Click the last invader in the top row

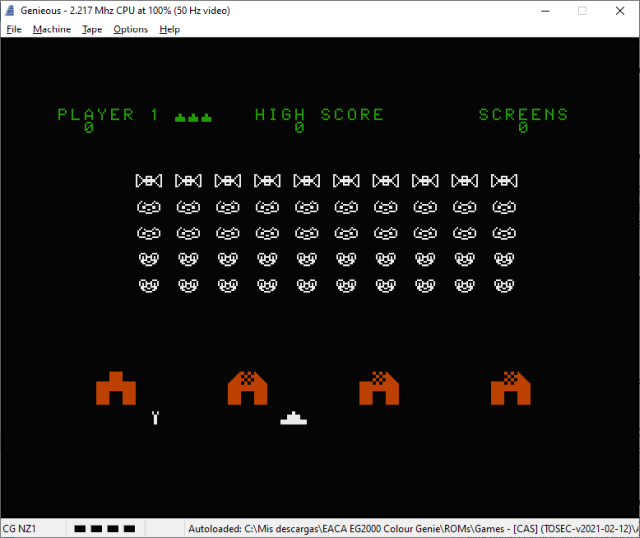pos(504,181)
